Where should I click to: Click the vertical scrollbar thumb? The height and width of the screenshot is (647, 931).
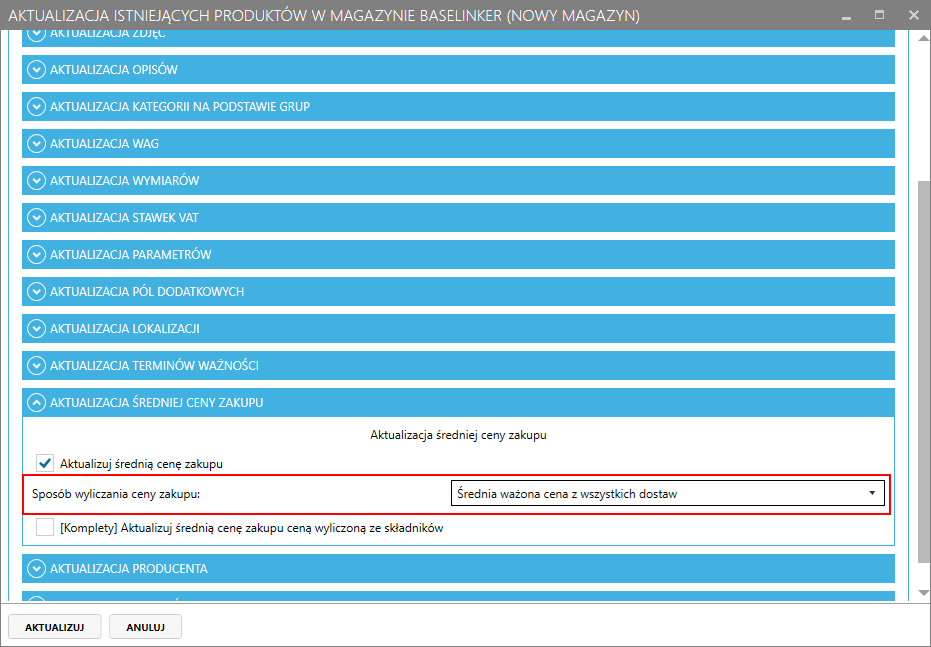click(923, 370)
